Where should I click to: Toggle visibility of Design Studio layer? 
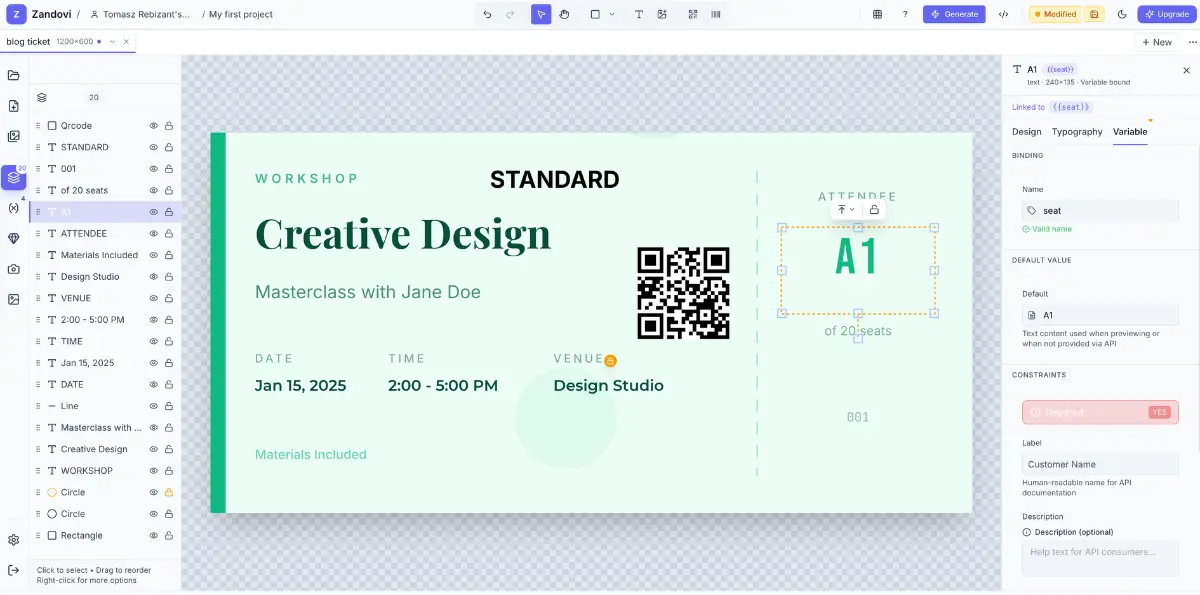[x=154, y=277]
